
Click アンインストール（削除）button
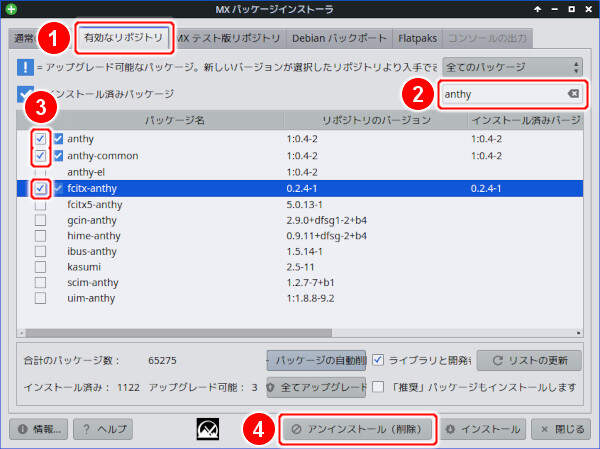(x=357, y=429)
